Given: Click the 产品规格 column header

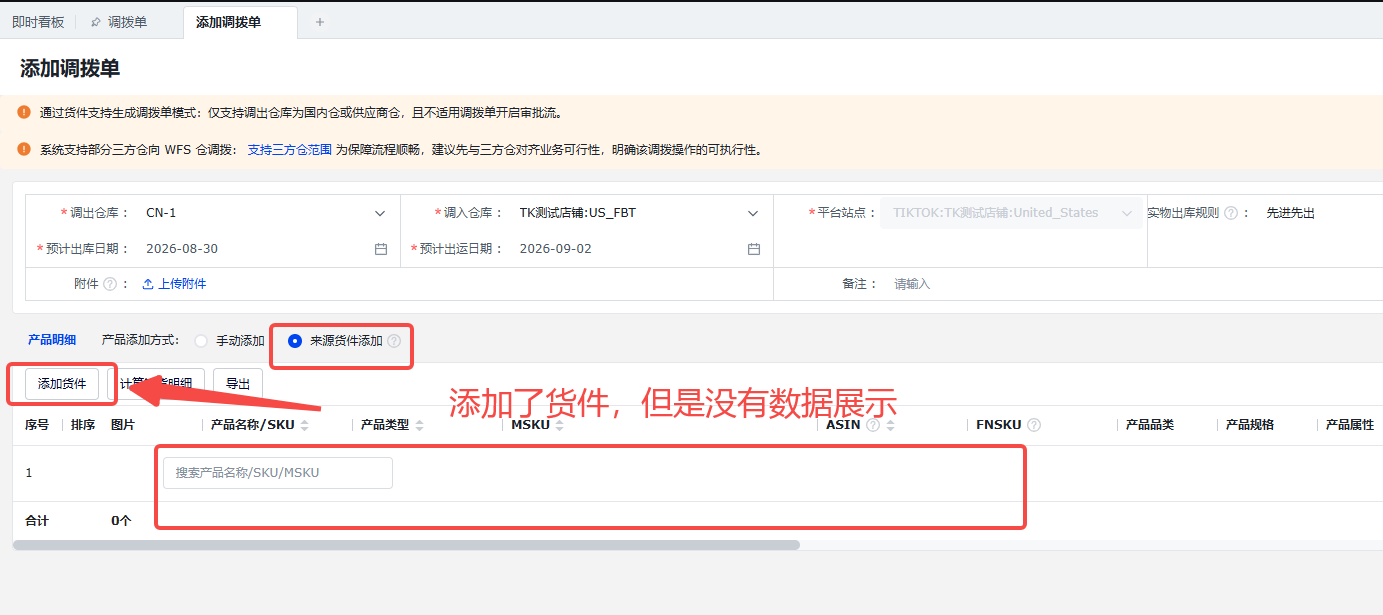Looking at the screenshot, I should coord(1250,425).
